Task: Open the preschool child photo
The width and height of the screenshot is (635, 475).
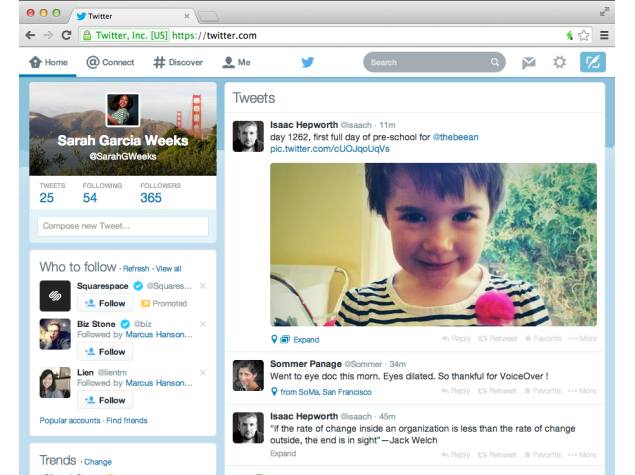Action: point(433,244)
